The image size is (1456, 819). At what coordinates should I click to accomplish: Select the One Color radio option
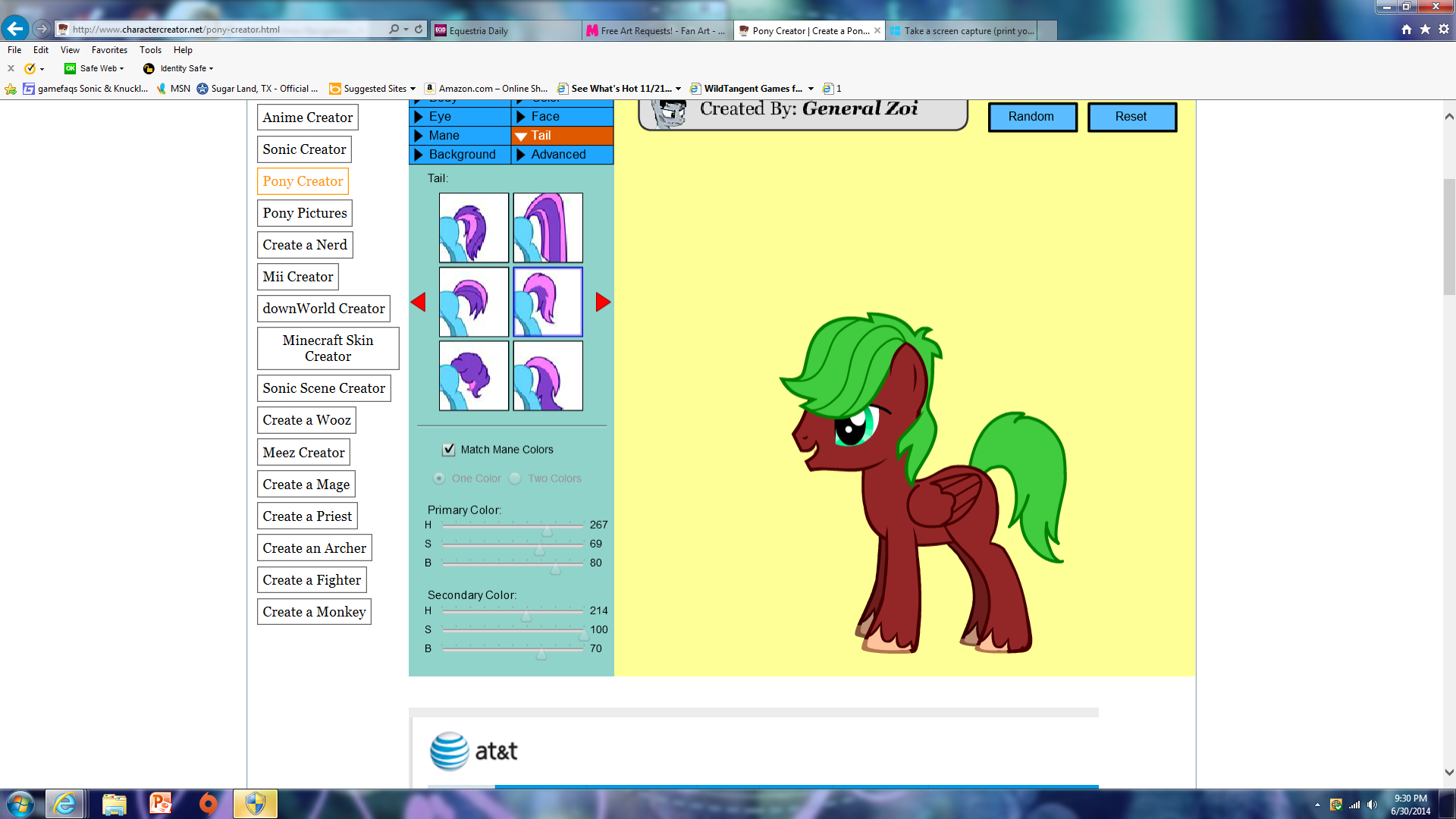click(x=439, y=478)
